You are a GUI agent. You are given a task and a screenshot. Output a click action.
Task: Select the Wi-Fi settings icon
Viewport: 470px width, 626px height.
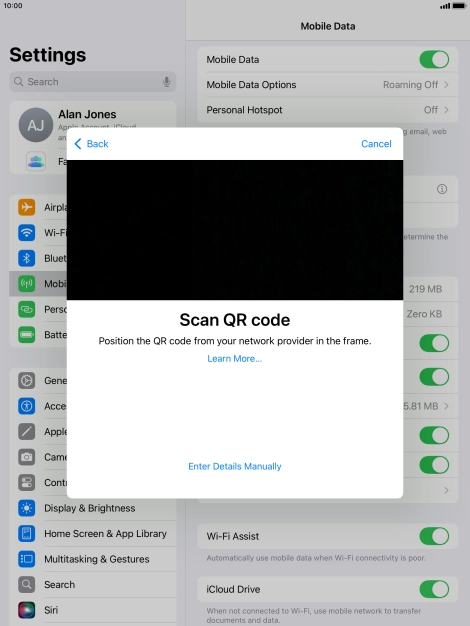[x=27, y=233]
